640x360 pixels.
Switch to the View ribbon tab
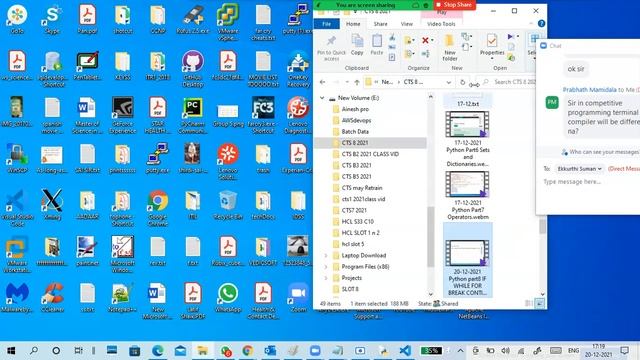coord(407,24)
